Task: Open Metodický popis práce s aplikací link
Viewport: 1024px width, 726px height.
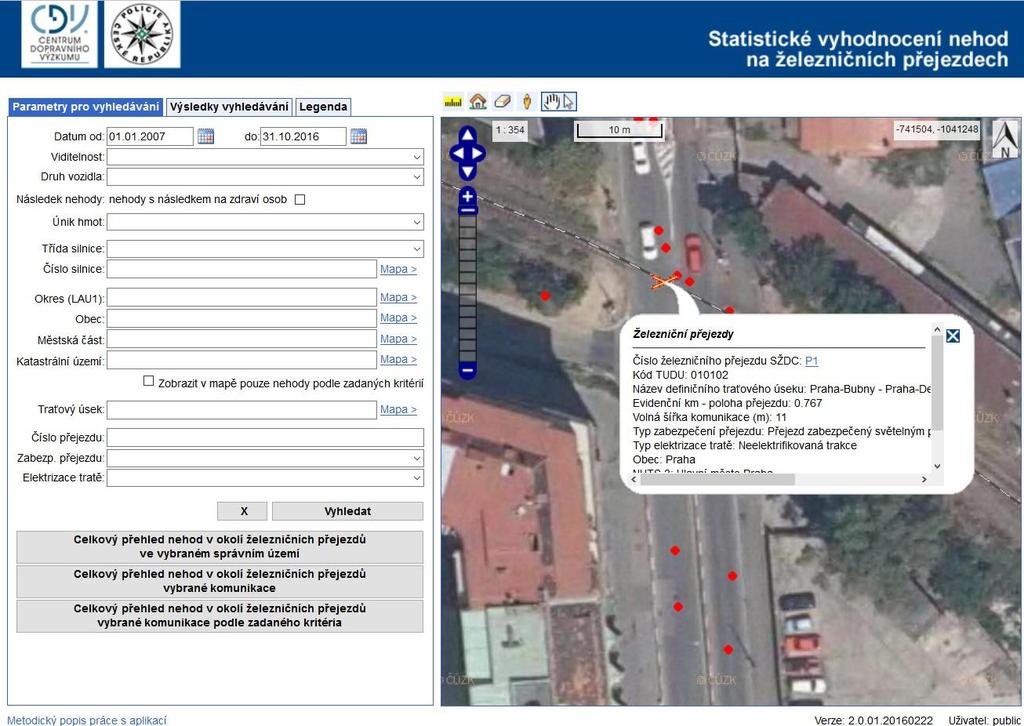Action: click(x=87, y=720)
